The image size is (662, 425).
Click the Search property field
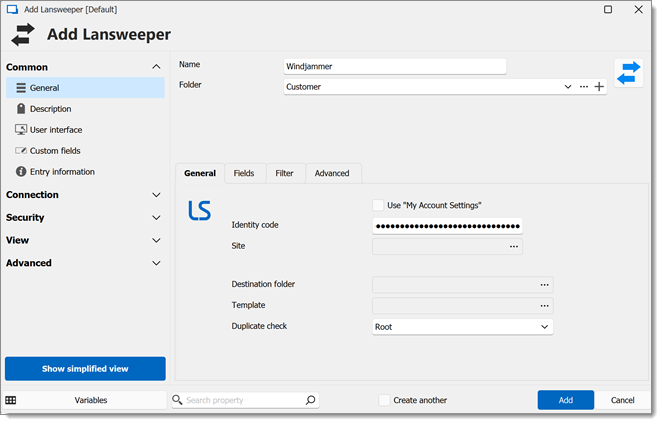click(245, 400)
